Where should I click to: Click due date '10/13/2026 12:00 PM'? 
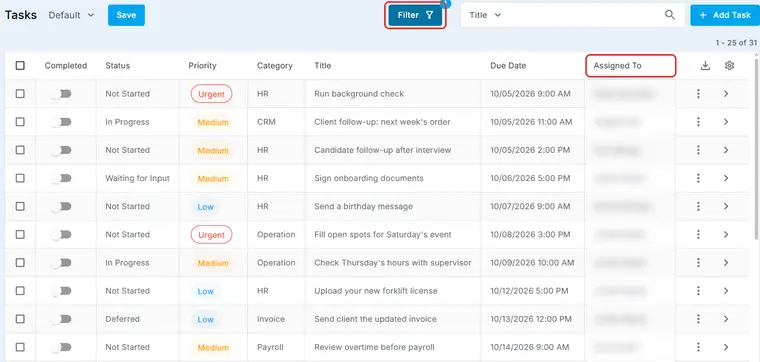pyautogui.click(x=531, y=319)
